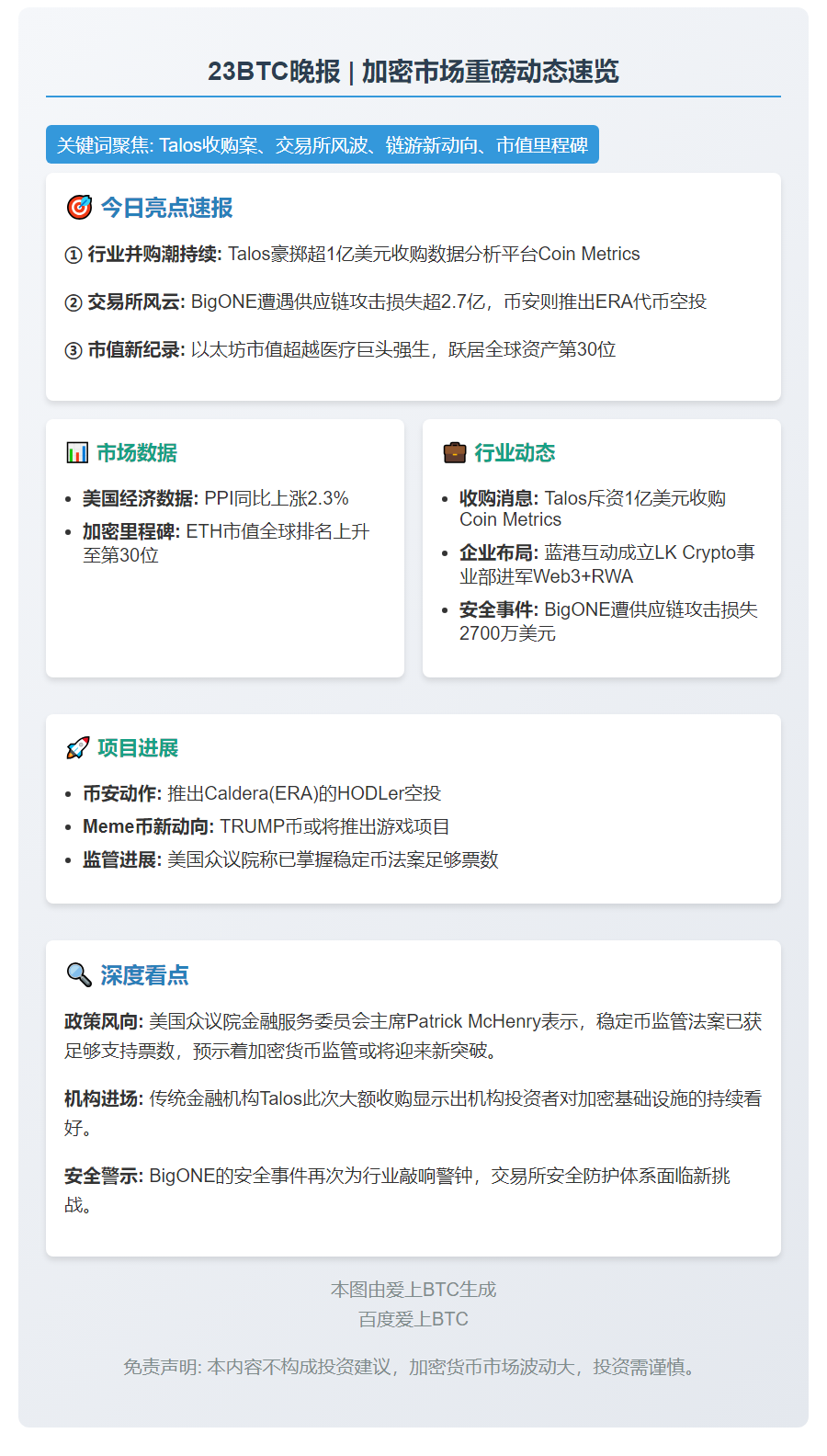Image resolution: width=827 pixels, height=1456 pixels.
Task: Click the 监管进展 稳定币法案 bullet
Action: (290, 859)
